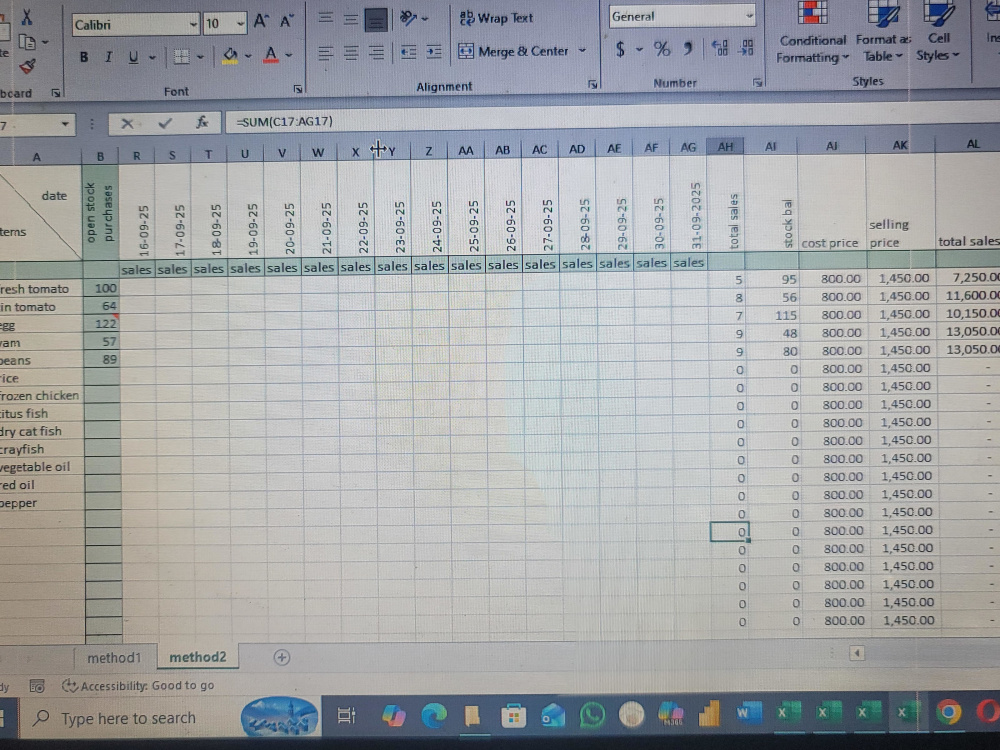Viewport: 1000px width, 750px height.
Task: Select column AH header
Action: click(x=725, y=147)
